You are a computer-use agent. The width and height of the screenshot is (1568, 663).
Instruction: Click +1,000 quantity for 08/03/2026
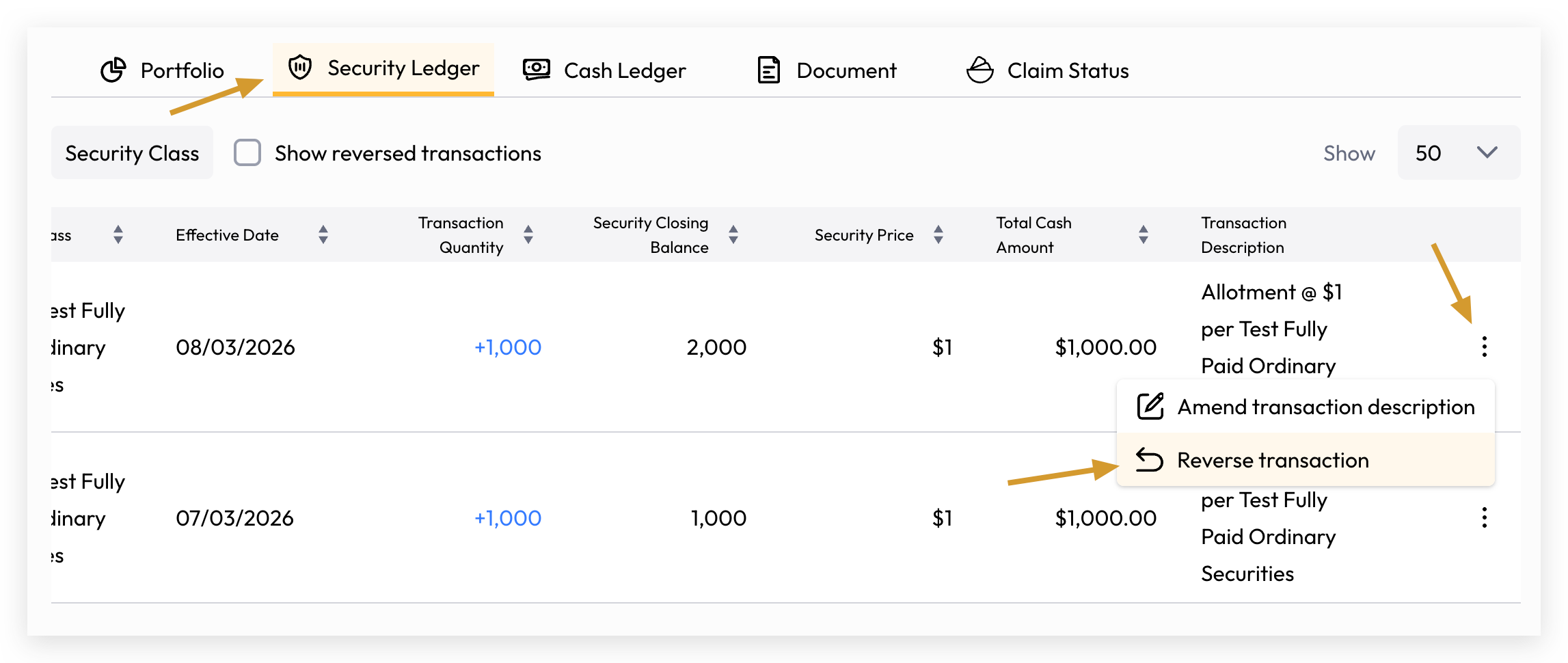pos(508,347)
